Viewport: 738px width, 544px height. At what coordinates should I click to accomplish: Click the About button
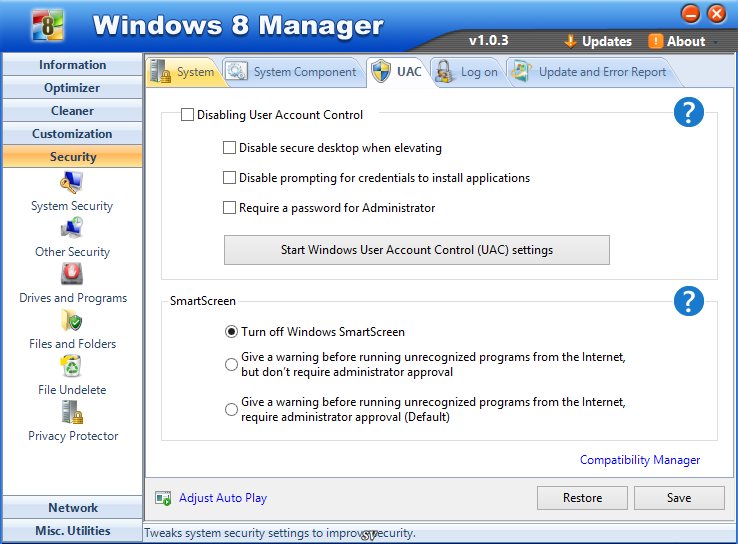point(678,41)
